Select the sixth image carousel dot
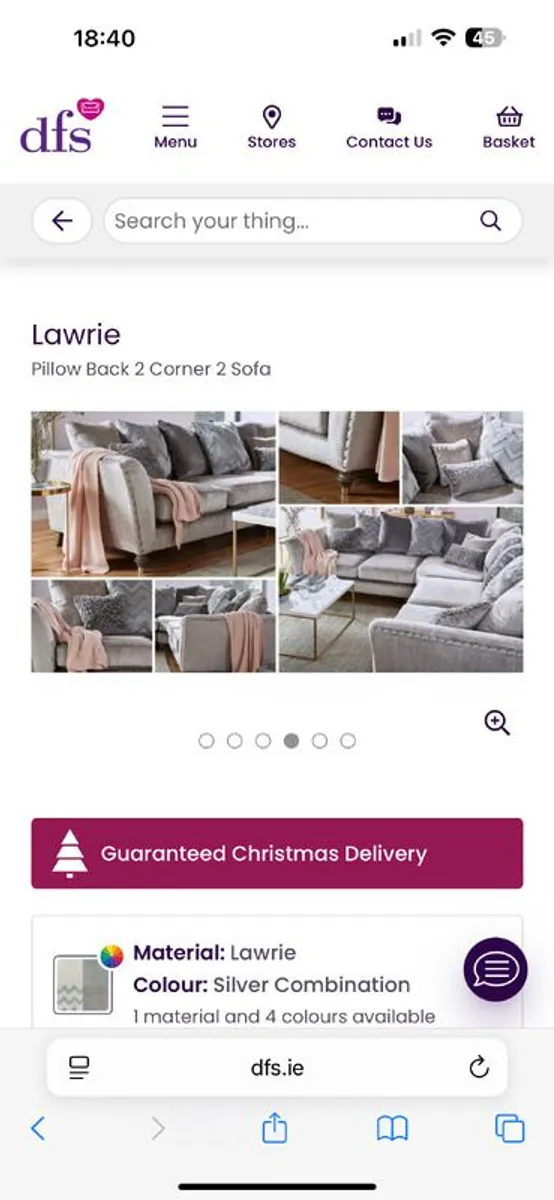The image size is (554, 1200). pyautogui.click(x=348, y=741)
